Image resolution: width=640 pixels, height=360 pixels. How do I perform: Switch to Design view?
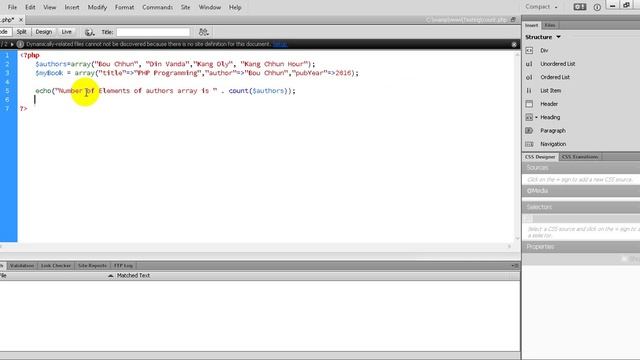click(44, 32)
